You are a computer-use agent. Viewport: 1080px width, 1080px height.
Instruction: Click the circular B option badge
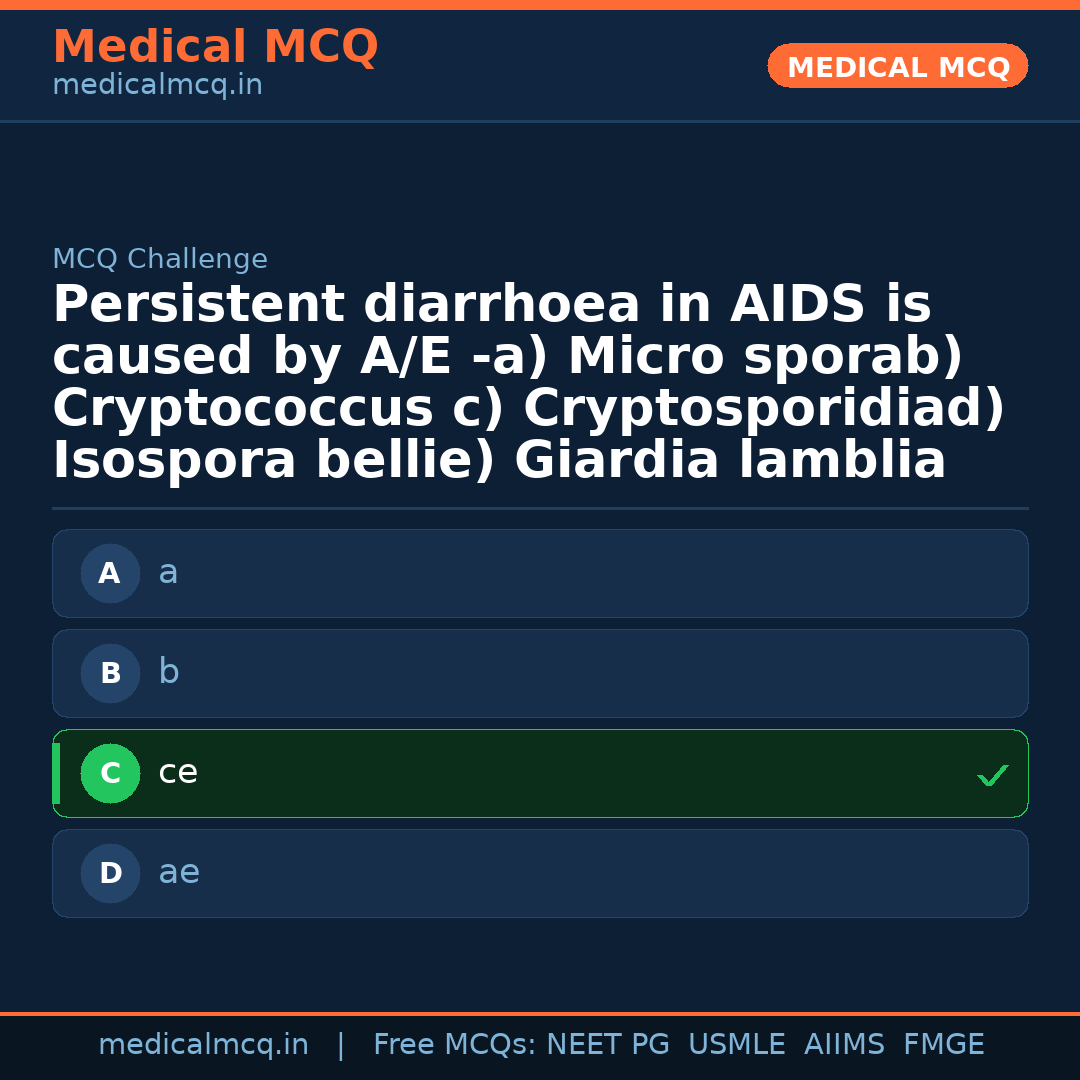(x=110, y=673)
